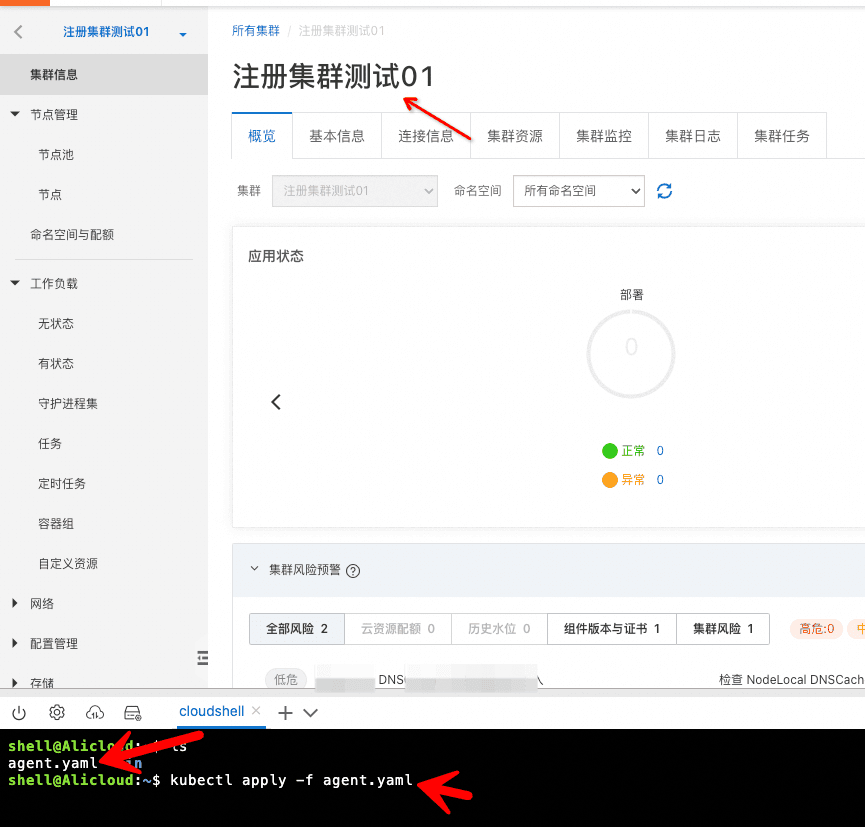This screenshot has width=865, height=827.
Task: Close the cloudshell tab
Action: click(256, 711)
